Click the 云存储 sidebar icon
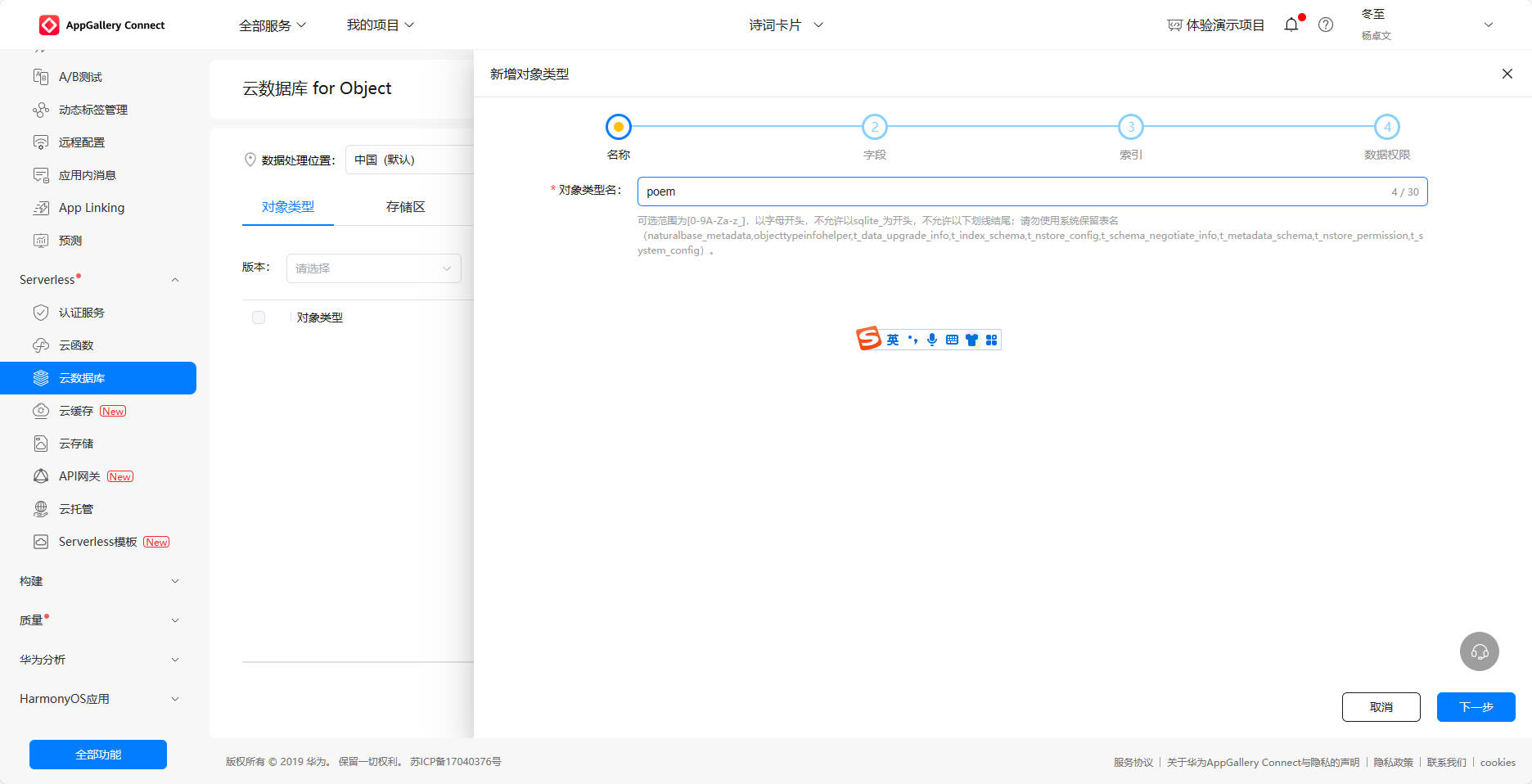 pyautogui.click(x=41, y=444)
